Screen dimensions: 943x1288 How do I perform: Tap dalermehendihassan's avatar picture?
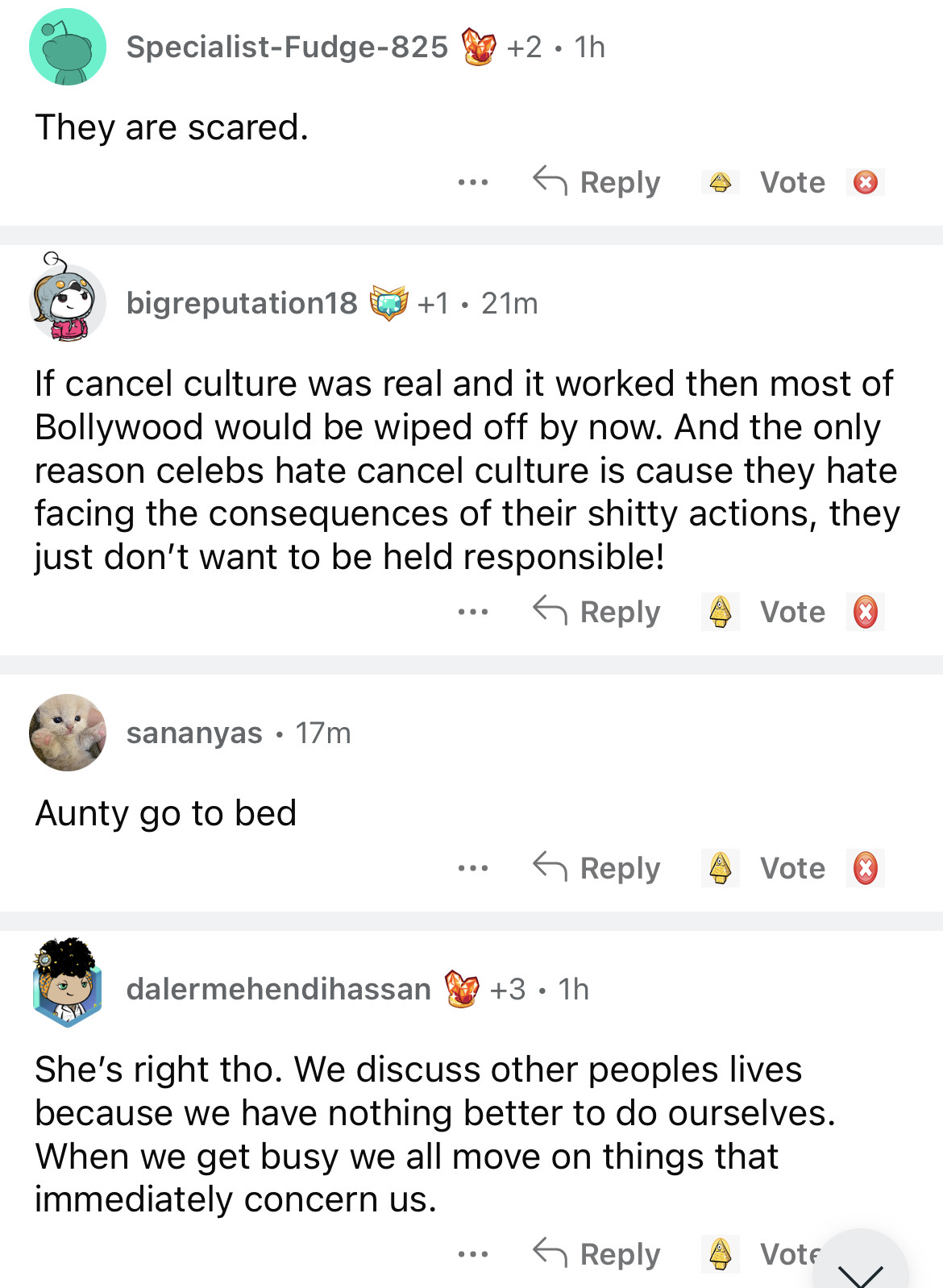[68, 983]
